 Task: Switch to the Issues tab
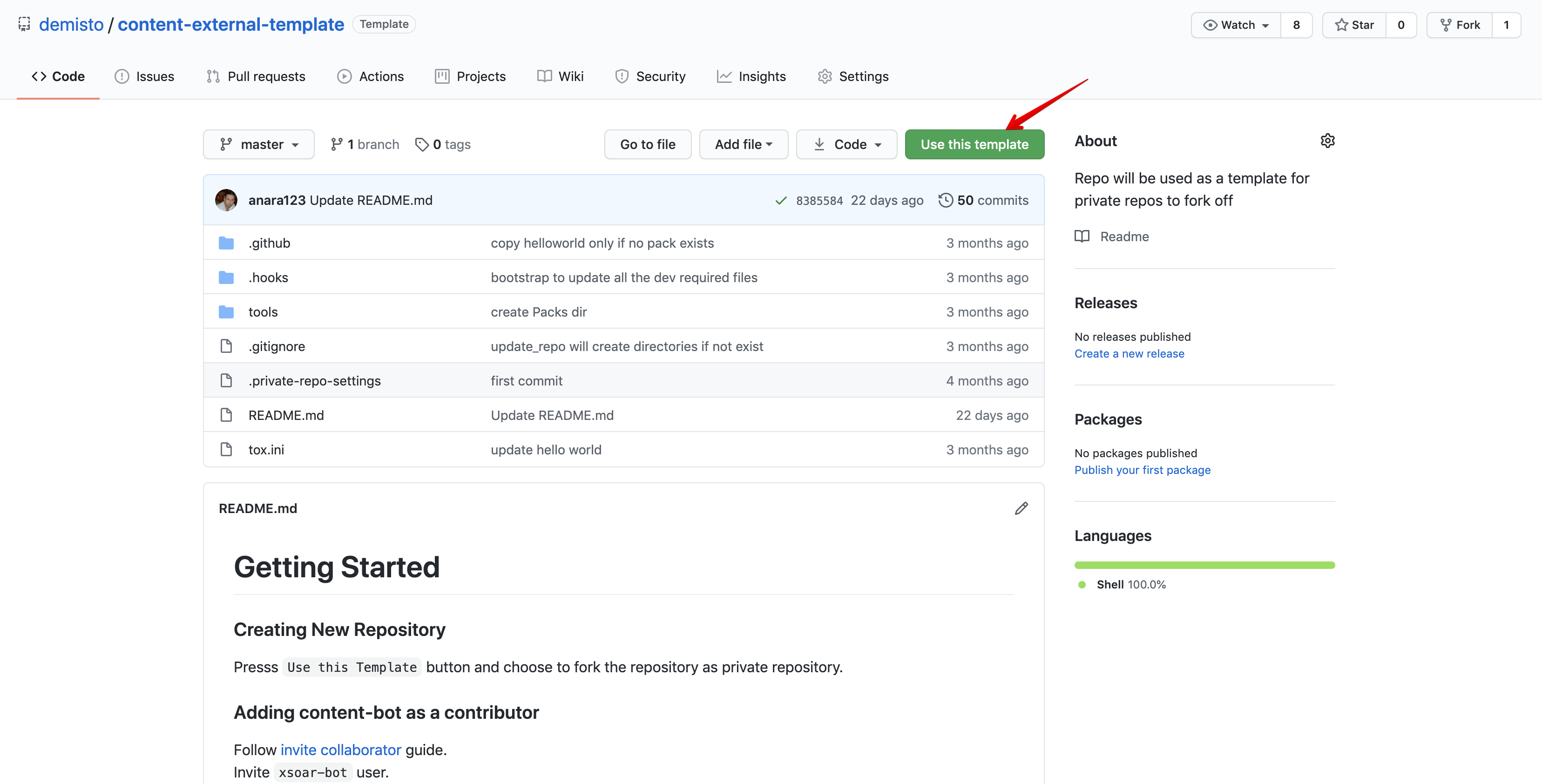[144, 77]
